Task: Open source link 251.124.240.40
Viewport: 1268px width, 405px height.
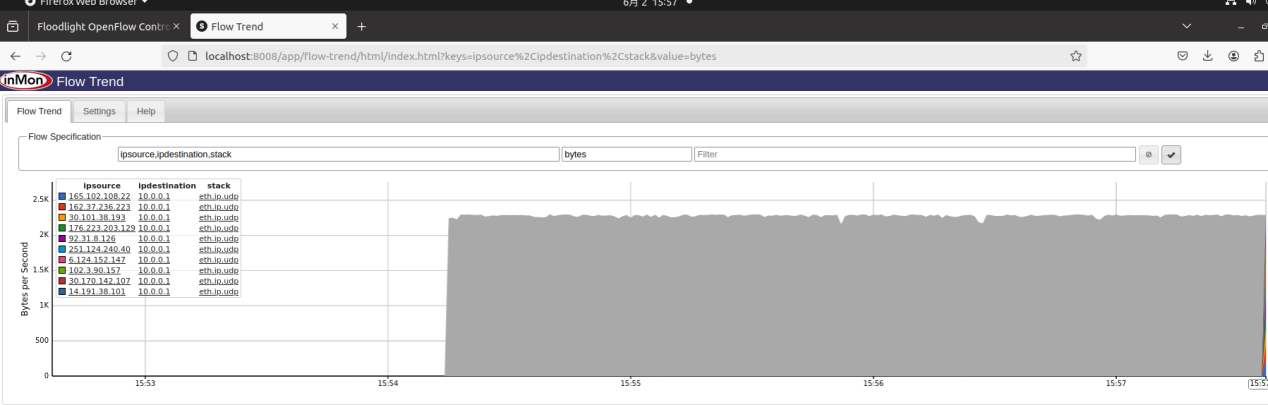Action: (x=99, y=249)
